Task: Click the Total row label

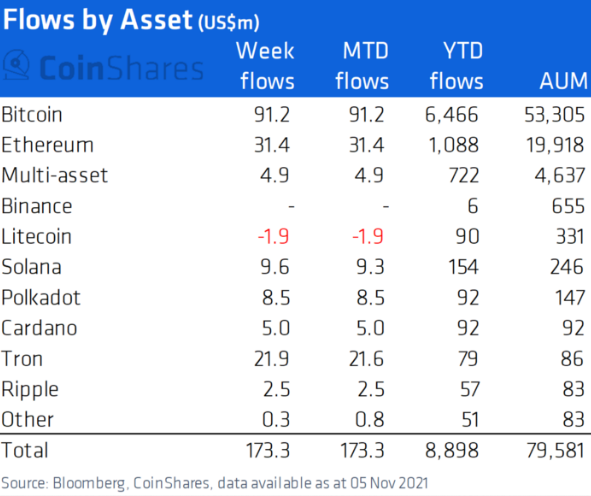Action: 25,450
